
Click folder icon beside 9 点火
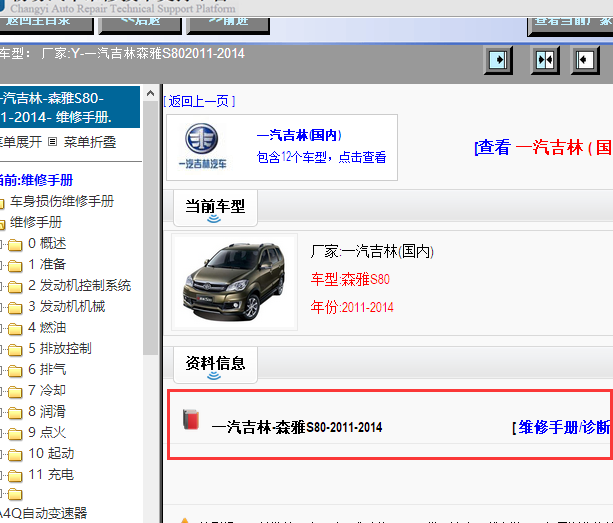point(15,434)
